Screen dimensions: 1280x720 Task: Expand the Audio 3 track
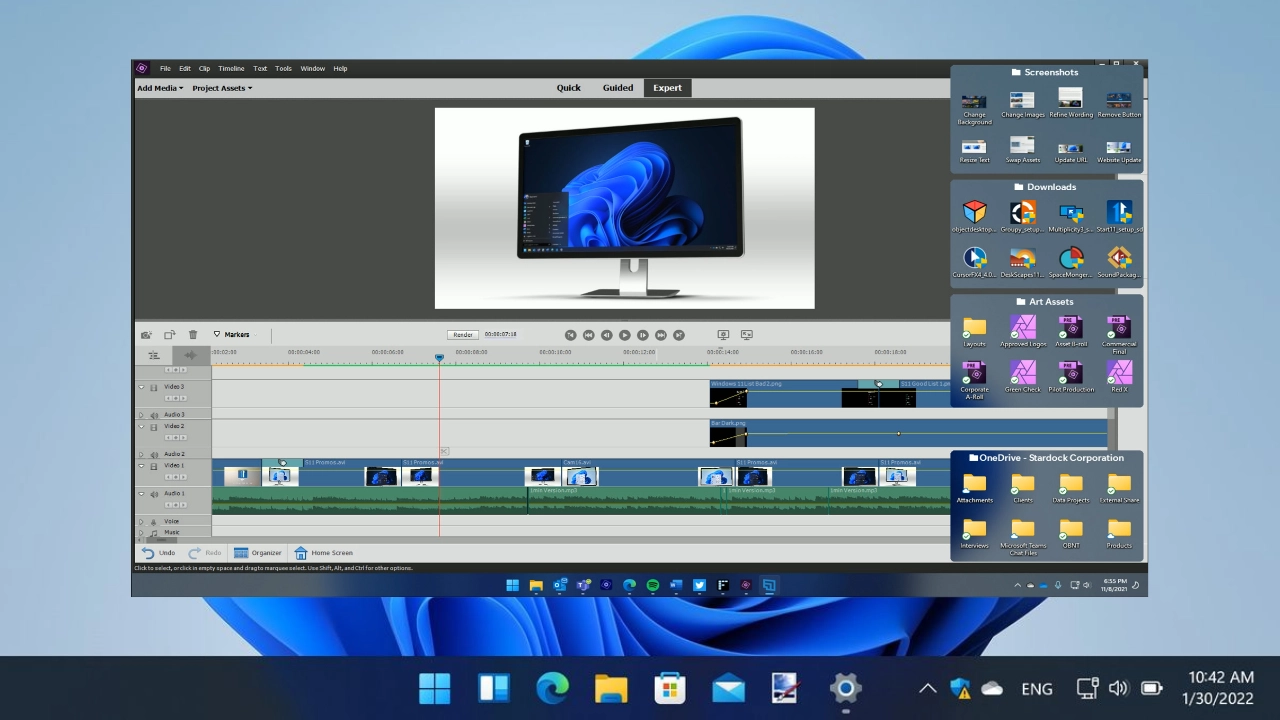pos(141,414)
